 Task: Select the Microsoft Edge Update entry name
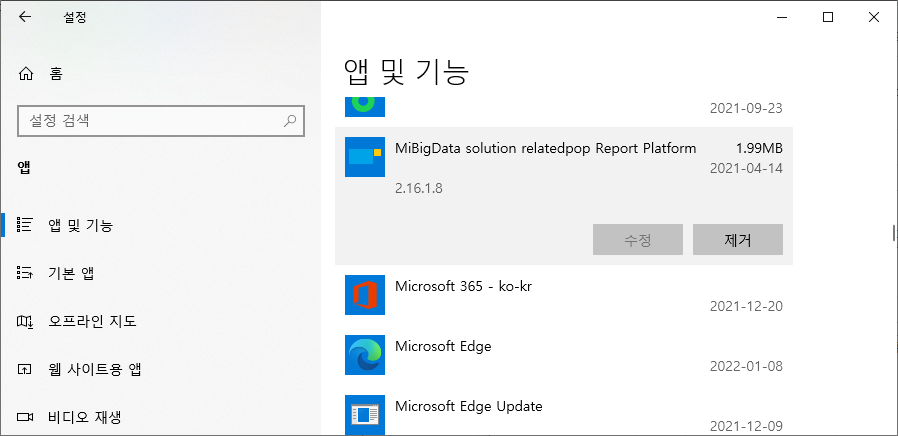(x=468, y=406)
